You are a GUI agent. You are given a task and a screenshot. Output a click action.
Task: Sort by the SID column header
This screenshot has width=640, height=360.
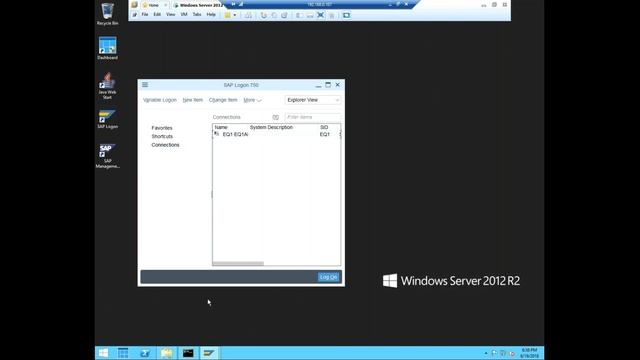(x=324, y=127)
